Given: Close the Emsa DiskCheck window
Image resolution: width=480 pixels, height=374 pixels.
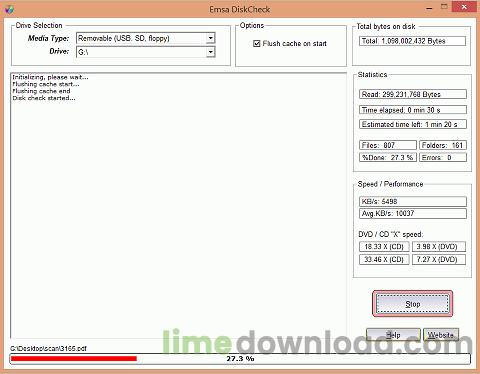Looking at the screenshot, I should (464, 7).
